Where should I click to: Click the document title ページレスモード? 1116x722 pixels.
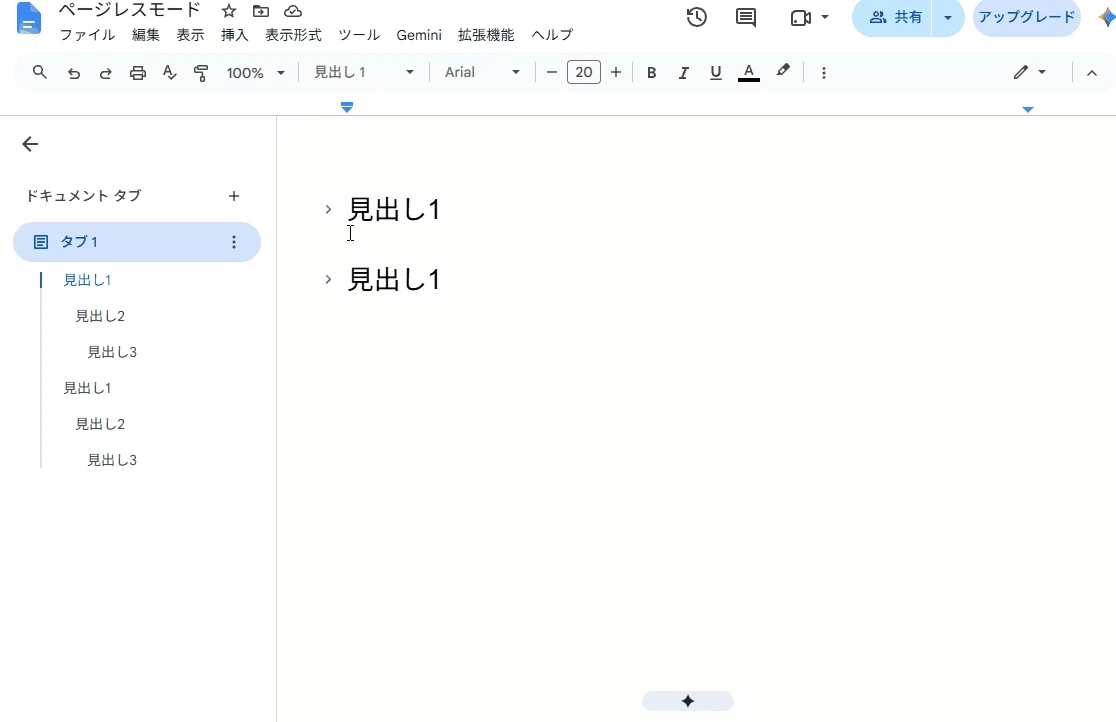coord(130,11)
